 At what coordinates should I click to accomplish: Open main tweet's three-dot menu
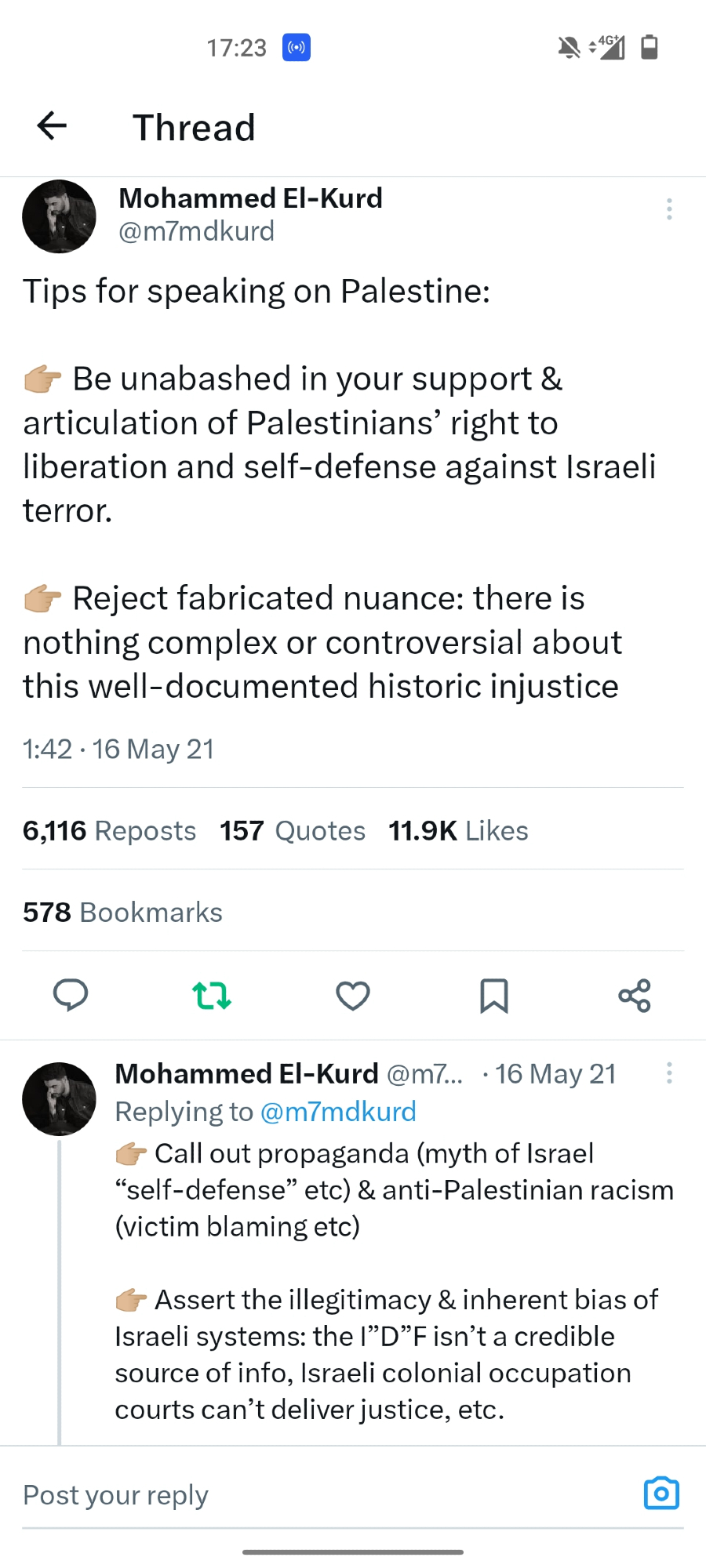pos(669,209)
